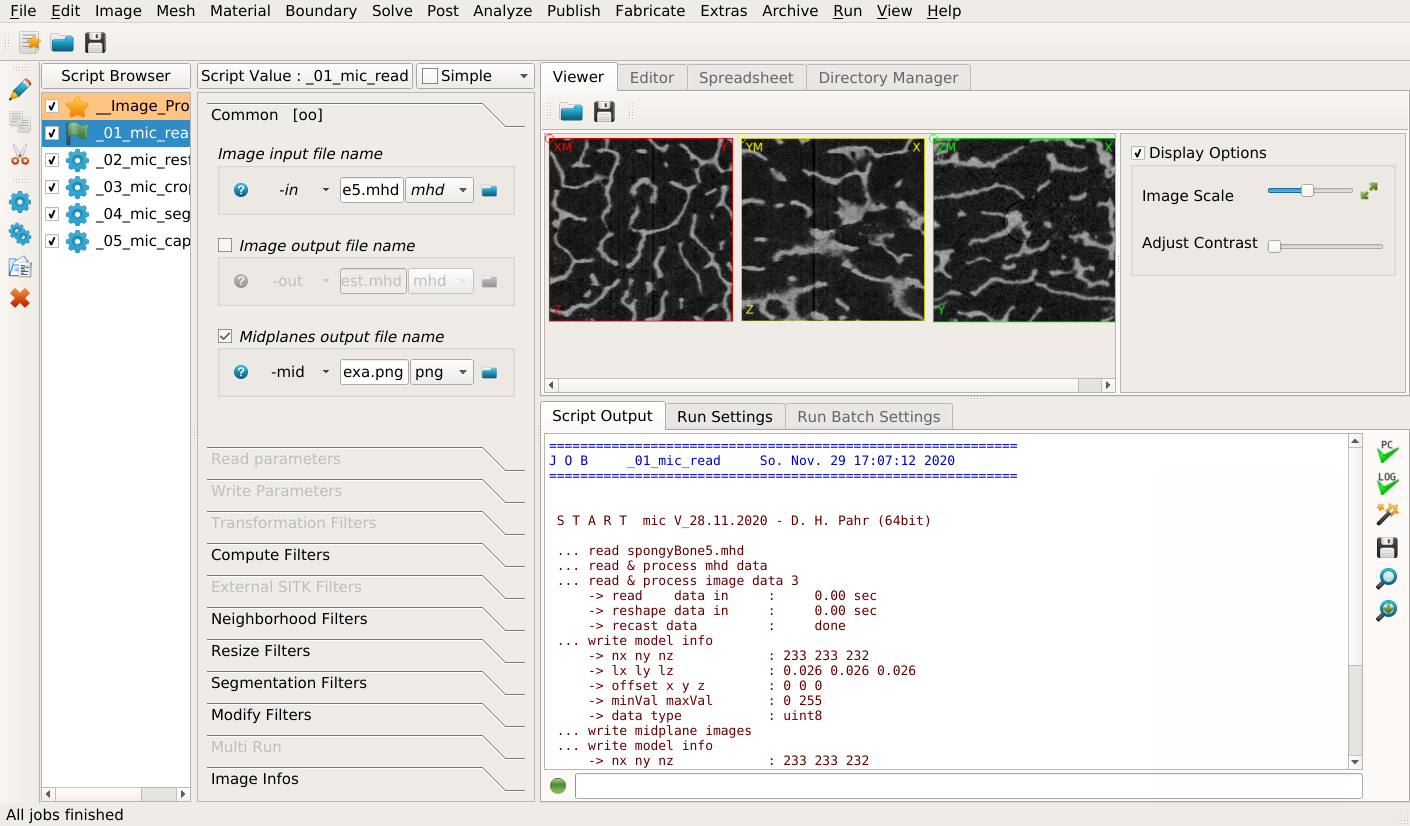The width and height of the screenshot is (1410, 826).
Task: Open the -in option dropdown
Action: [x=326, y=190]
